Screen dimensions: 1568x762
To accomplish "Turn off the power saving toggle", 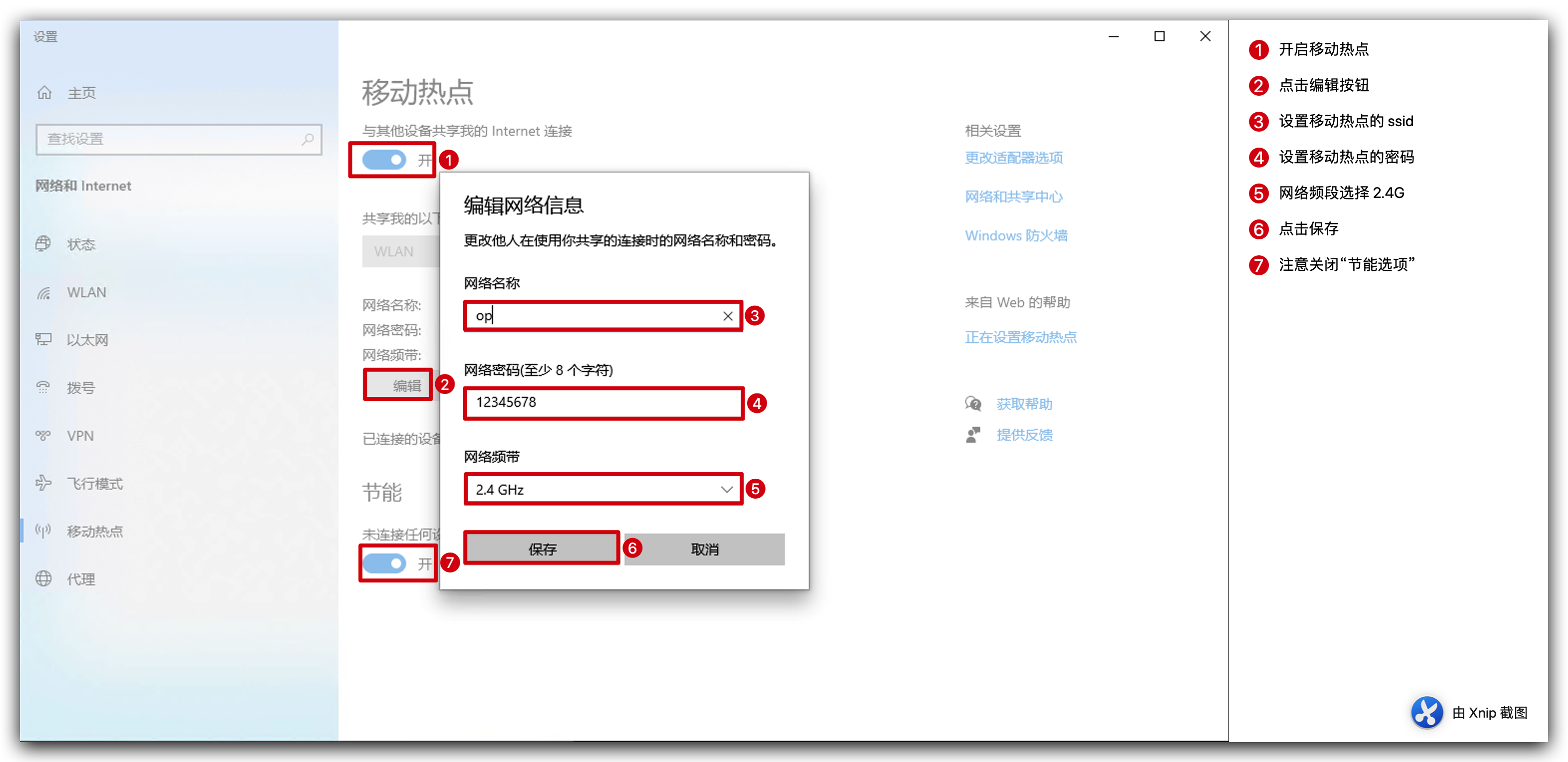I will pyautogui.click(x=384, y=564).
